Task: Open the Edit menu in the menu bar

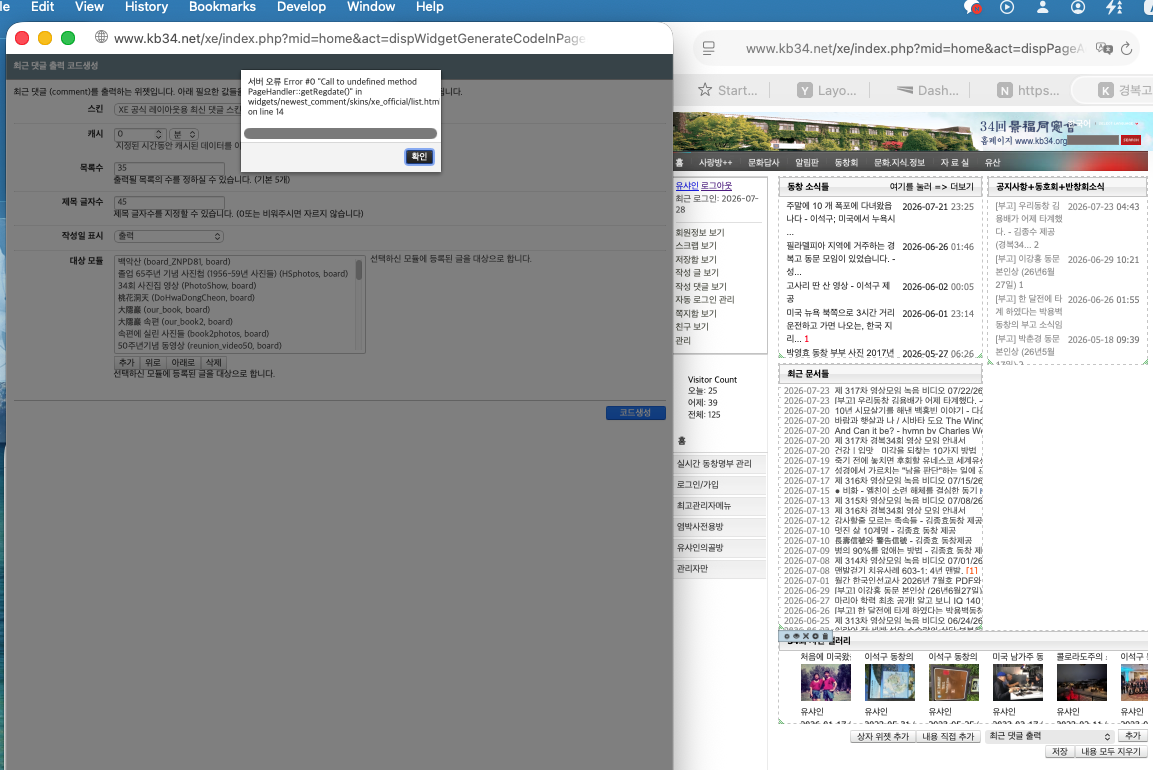Action: (x=42, y=7)
